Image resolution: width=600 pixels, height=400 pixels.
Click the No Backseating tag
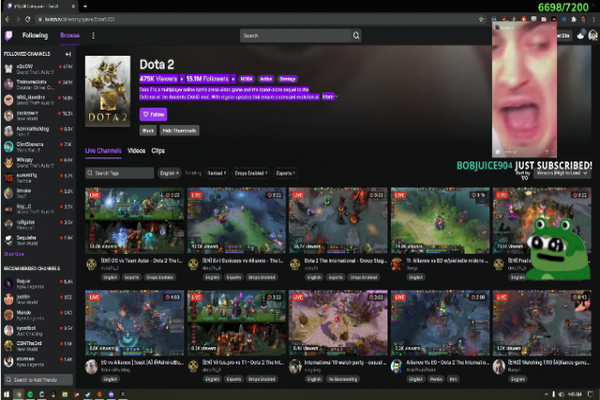(343, 379)
